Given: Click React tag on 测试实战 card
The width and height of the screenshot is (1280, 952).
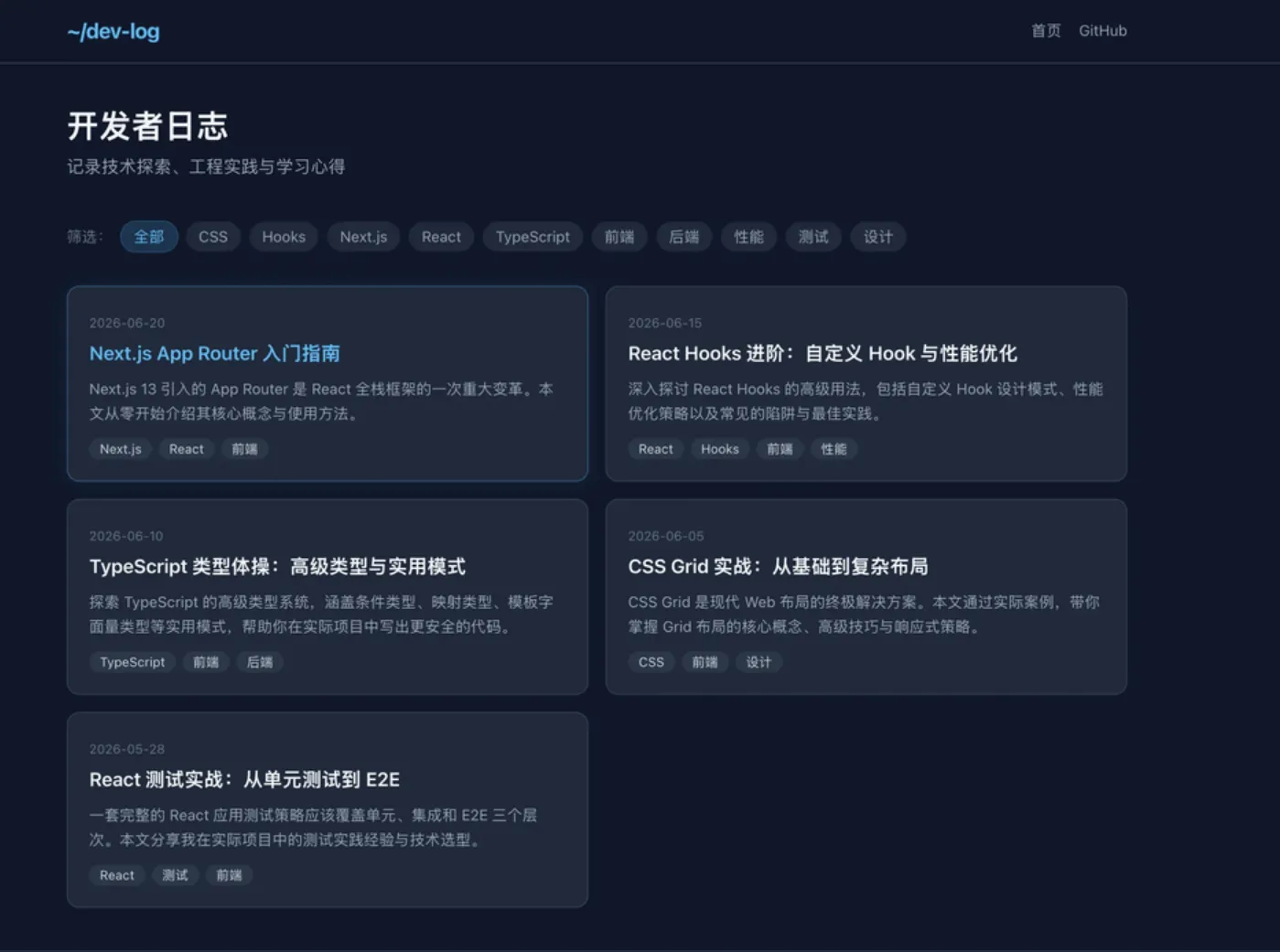Looking at the screenshot, I should 117,875.
